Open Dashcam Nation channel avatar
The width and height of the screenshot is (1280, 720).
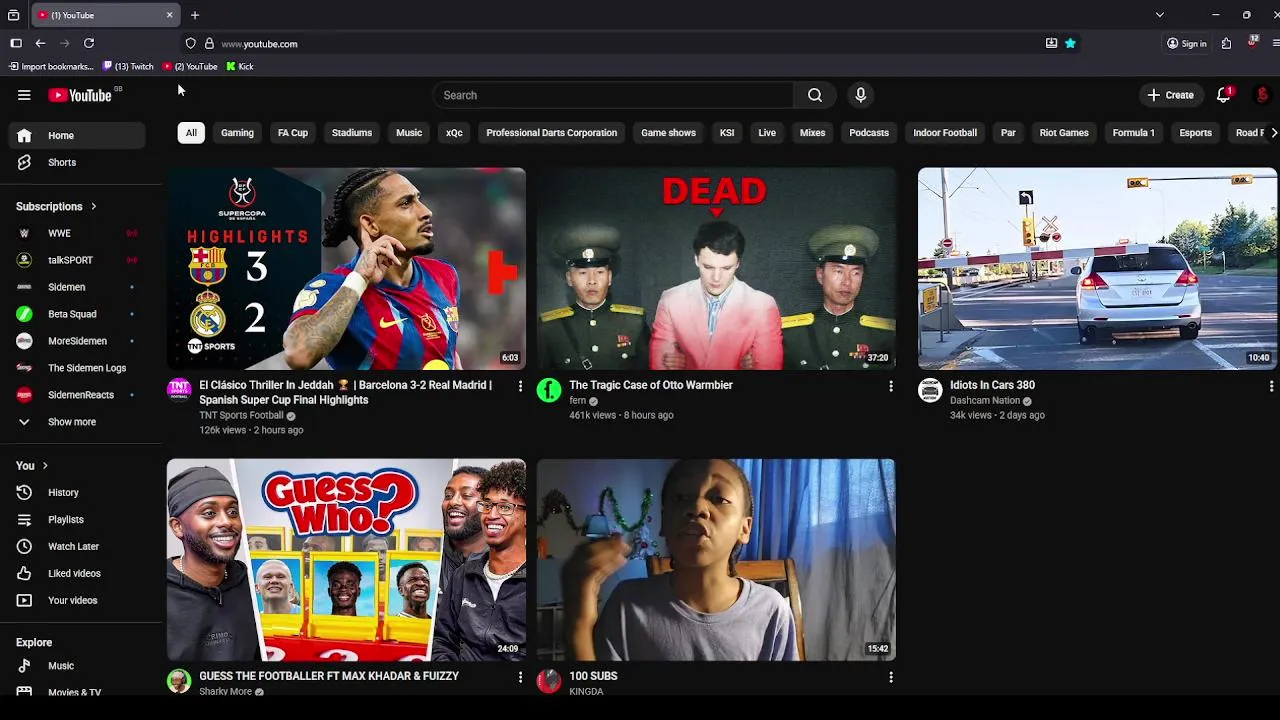point(930,390)
